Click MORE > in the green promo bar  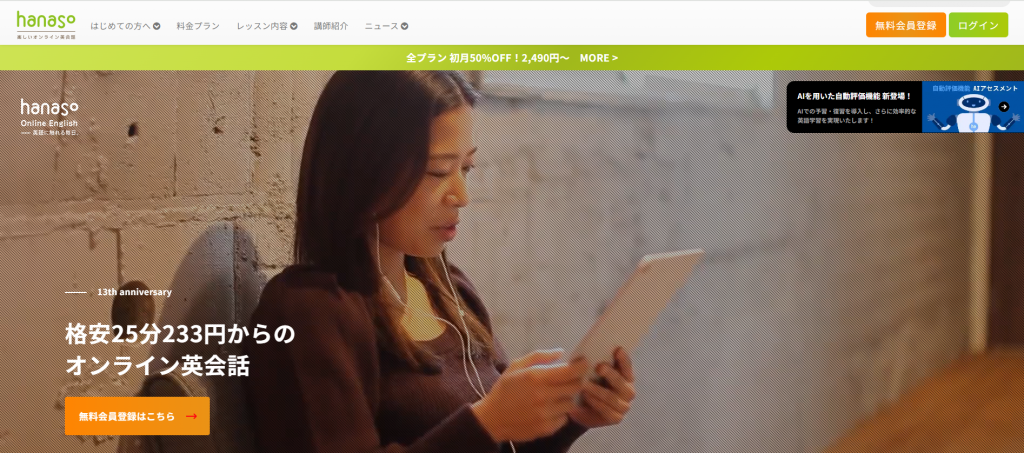pos(599,57)
